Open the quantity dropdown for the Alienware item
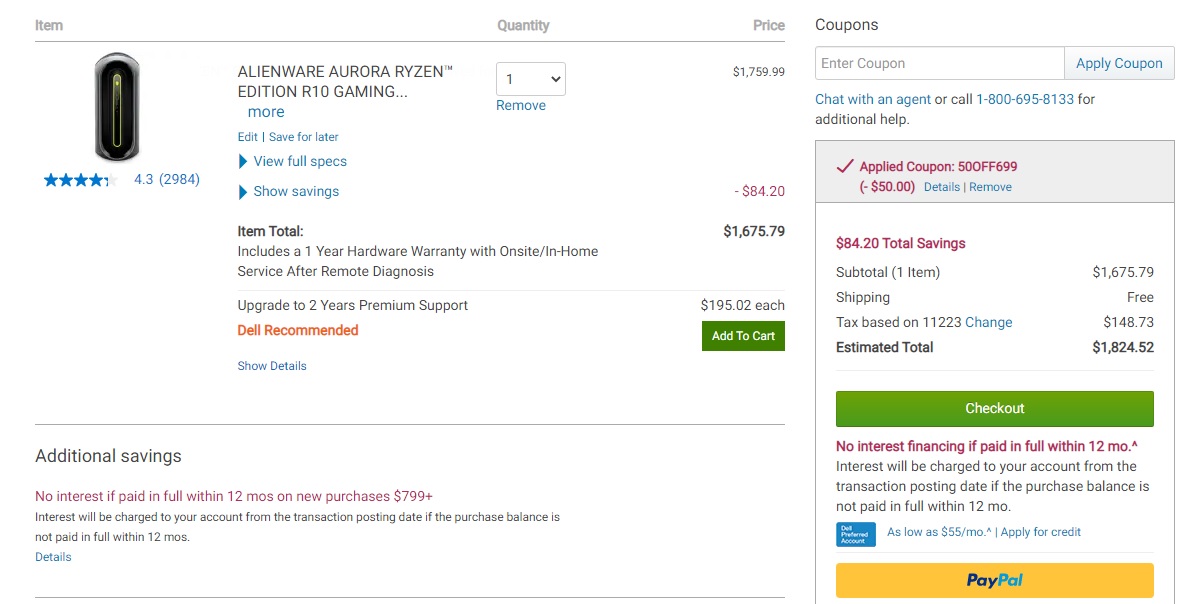 (530, 79)
